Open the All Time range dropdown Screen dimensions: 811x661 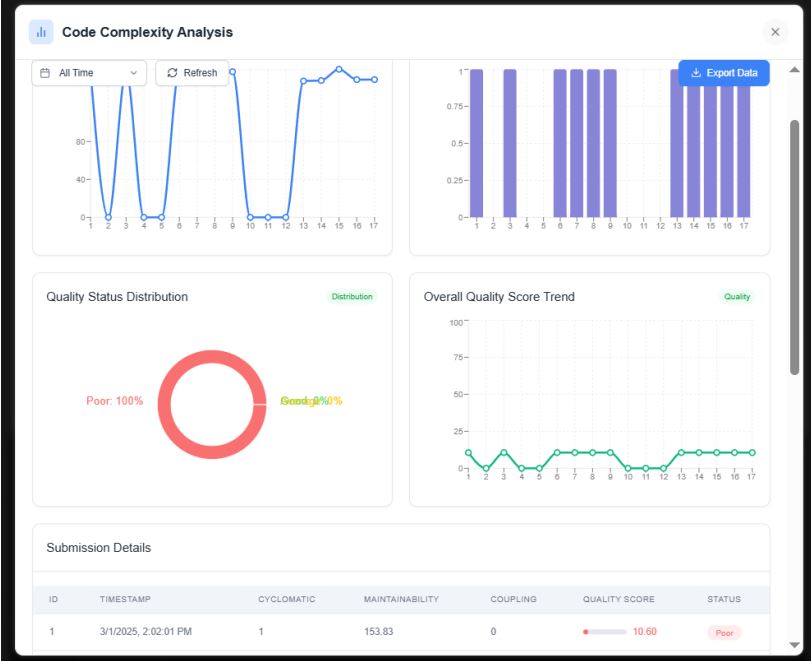click(x=89, y=73)
